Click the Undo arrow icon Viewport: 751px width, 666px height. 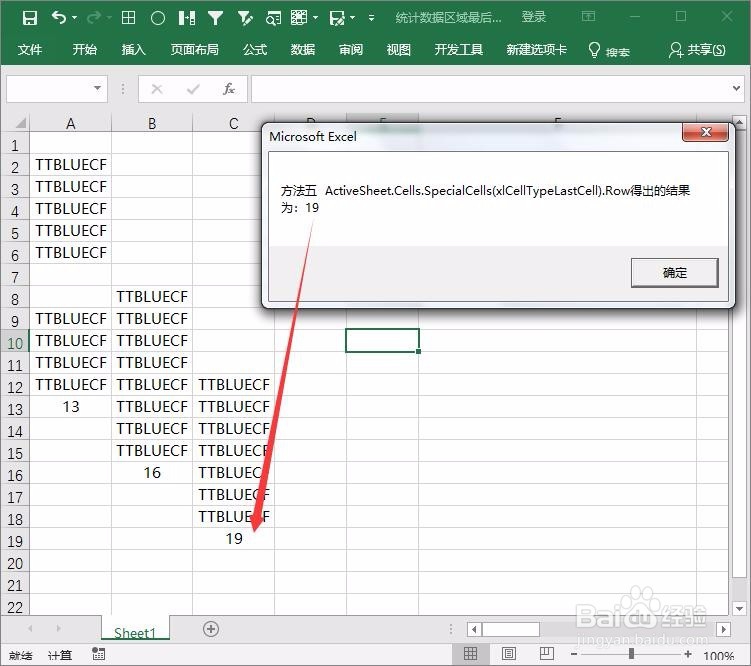tap(59, 18)
